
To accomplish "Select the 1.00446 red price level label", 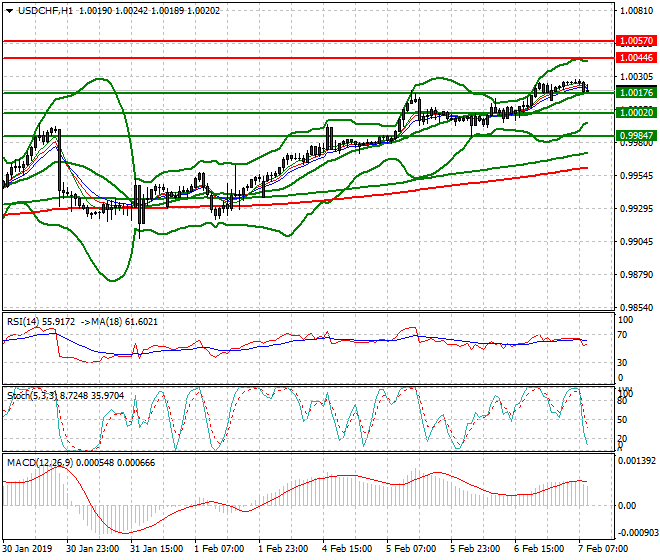I will [x=636, y=58].
